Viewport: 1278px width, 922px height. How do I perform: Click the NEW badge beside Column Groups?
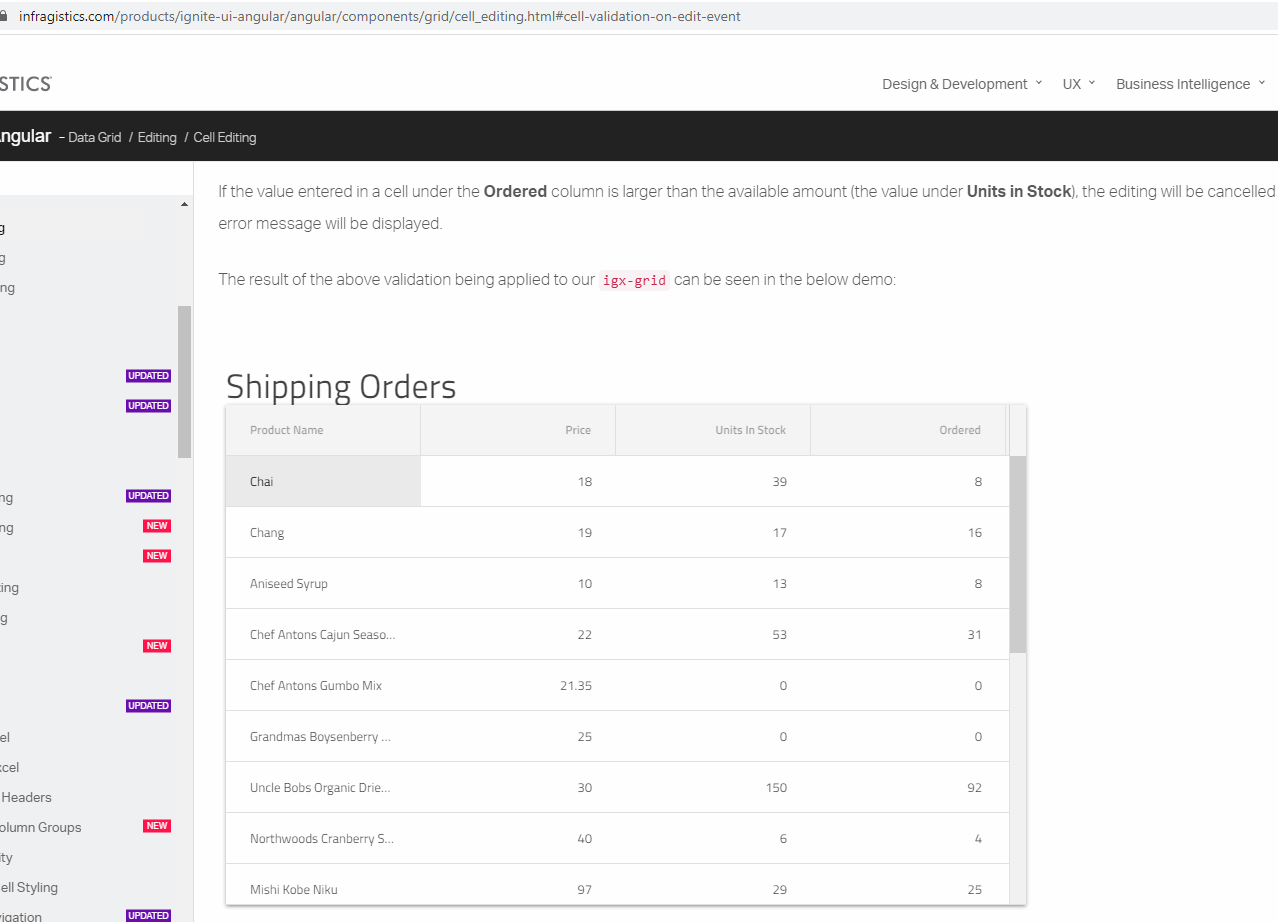click(156, 826)
